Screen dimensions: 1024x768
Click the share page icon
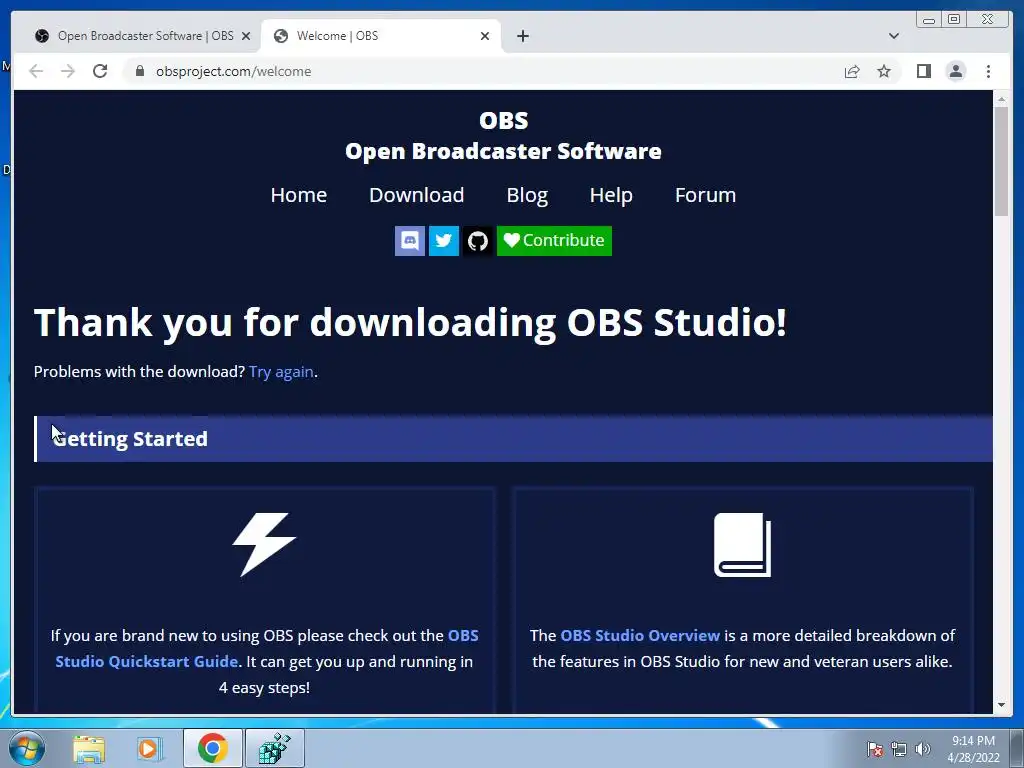(x=852, y=71)
